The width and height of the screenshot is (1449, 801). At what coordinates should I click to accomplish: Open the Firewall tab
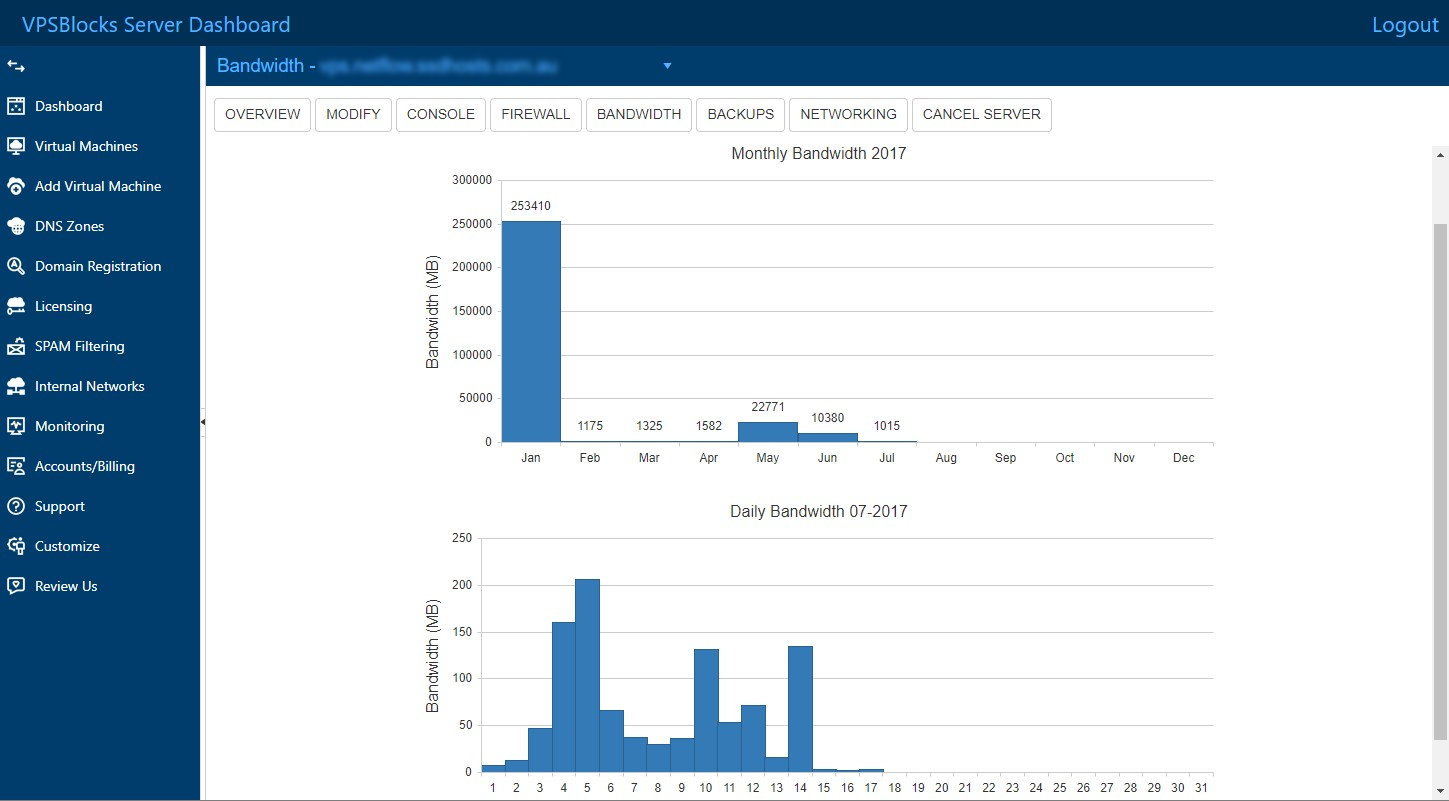[536, 114]
